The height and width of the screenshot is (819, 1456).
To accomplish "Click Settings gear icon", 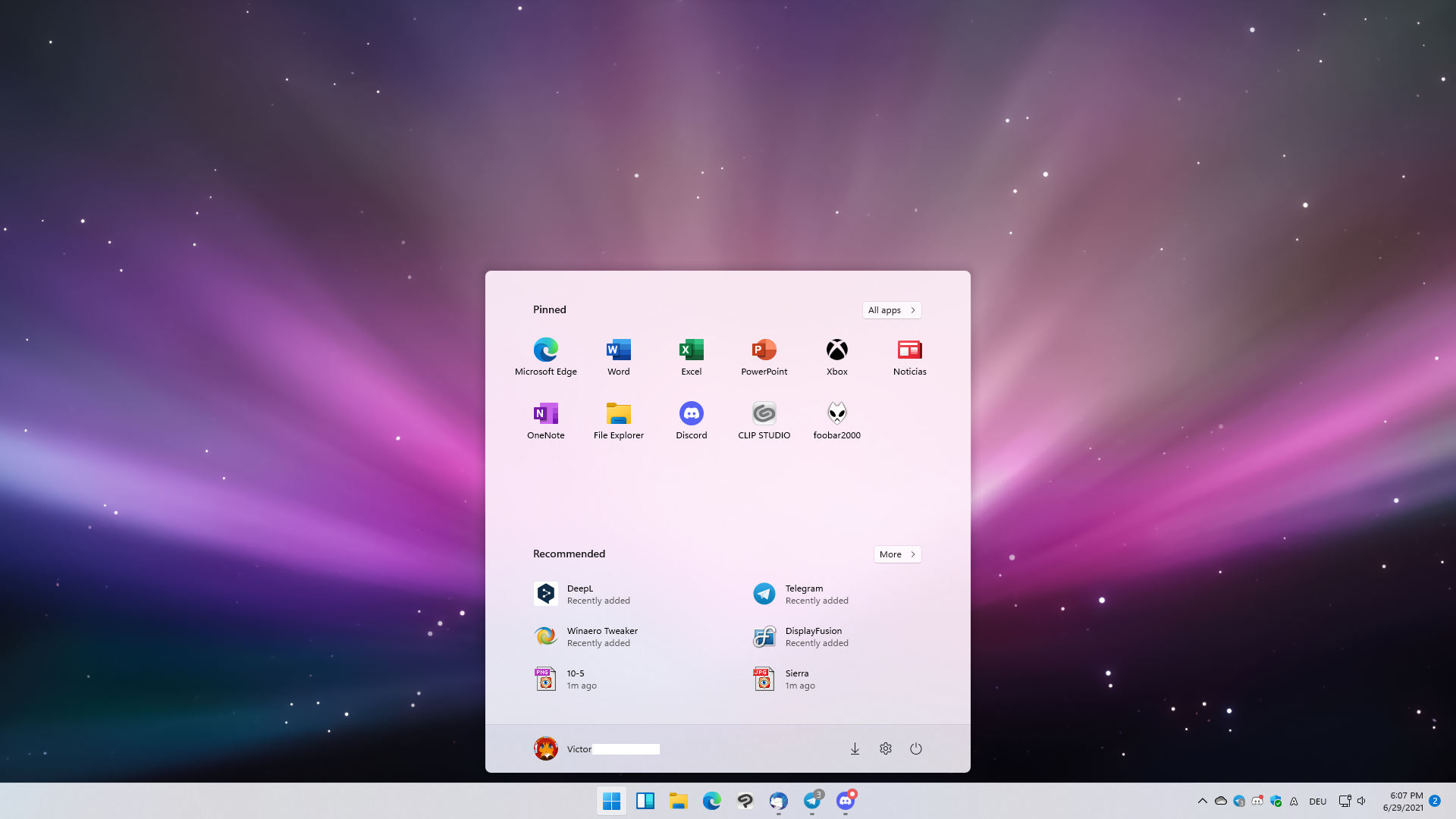I will 885,748.
